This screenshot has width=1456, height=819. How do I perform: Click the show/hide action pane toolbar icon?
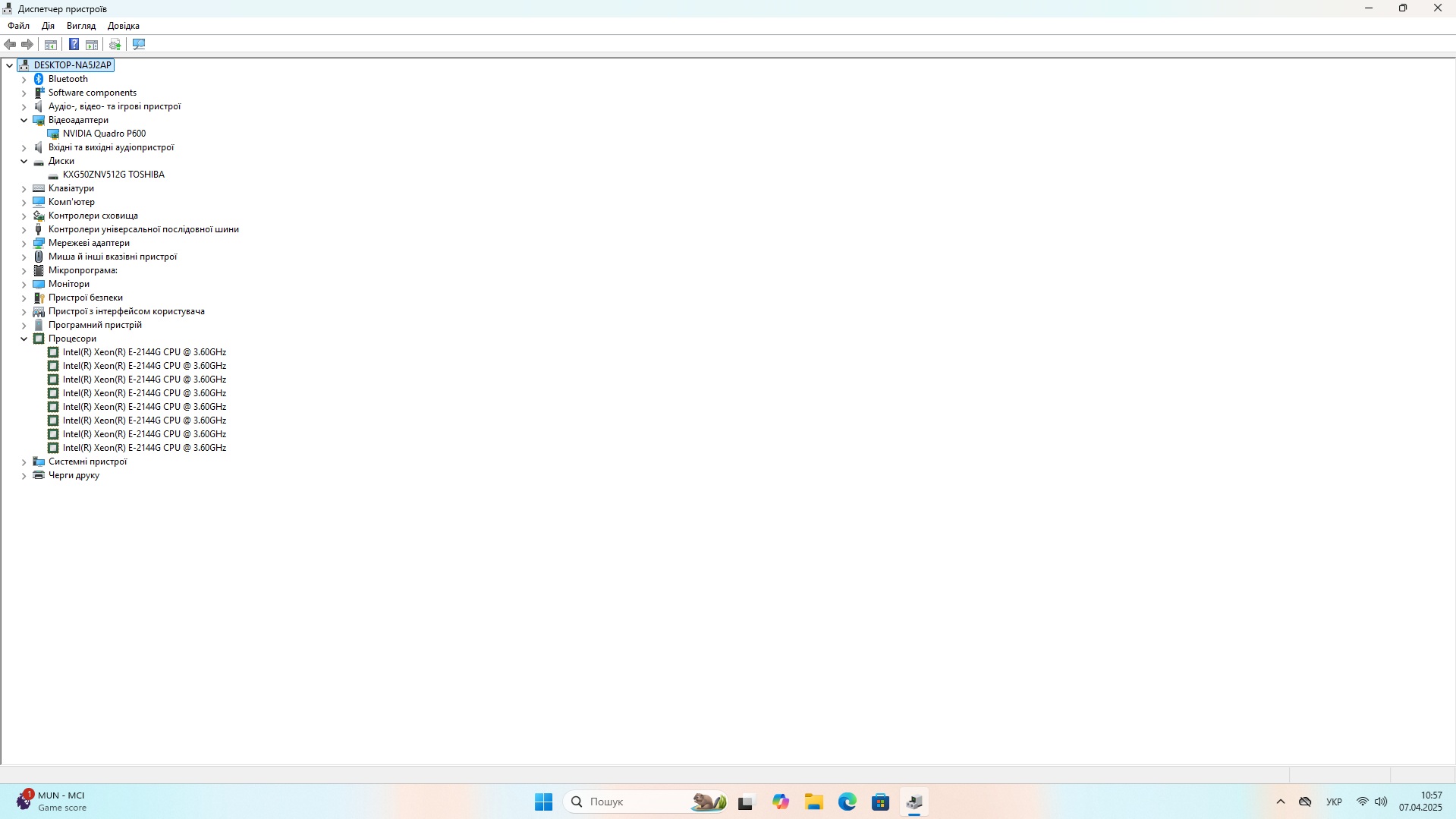(x=92, y=44)
